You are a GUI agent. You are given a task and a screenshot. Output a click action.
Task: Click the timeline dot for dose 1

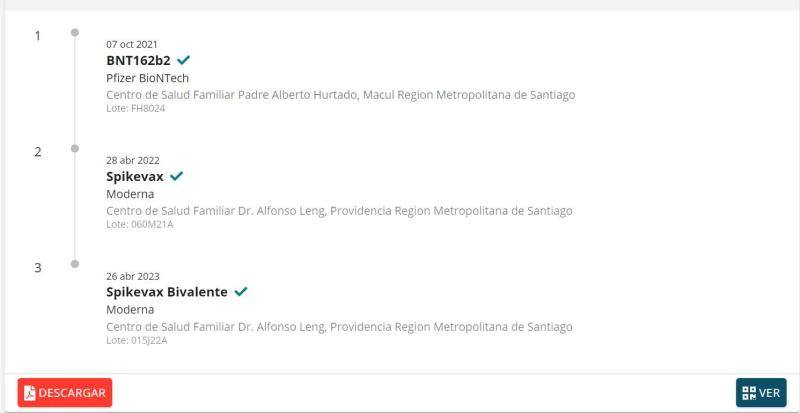(74, 33)
